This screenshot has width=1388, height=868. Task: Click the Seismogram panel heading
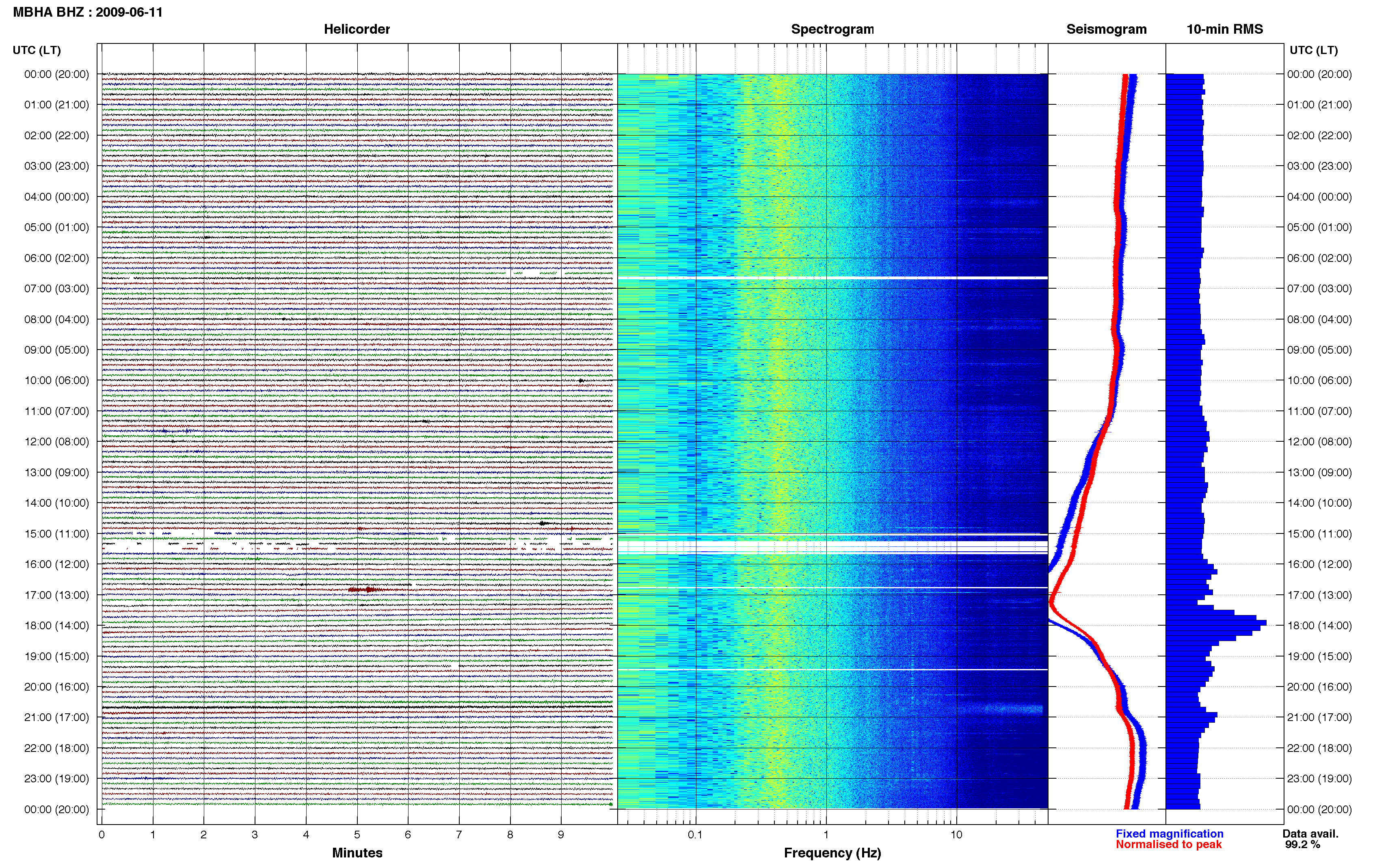click(1106, 29)
